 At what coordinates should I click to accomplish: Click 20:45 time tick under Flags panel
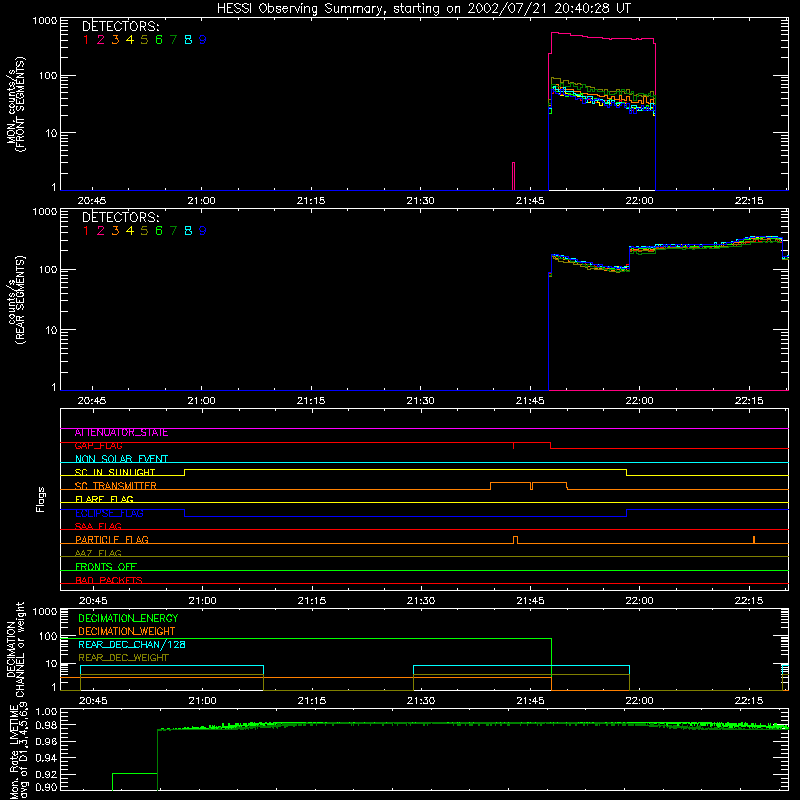coord(93,601)
